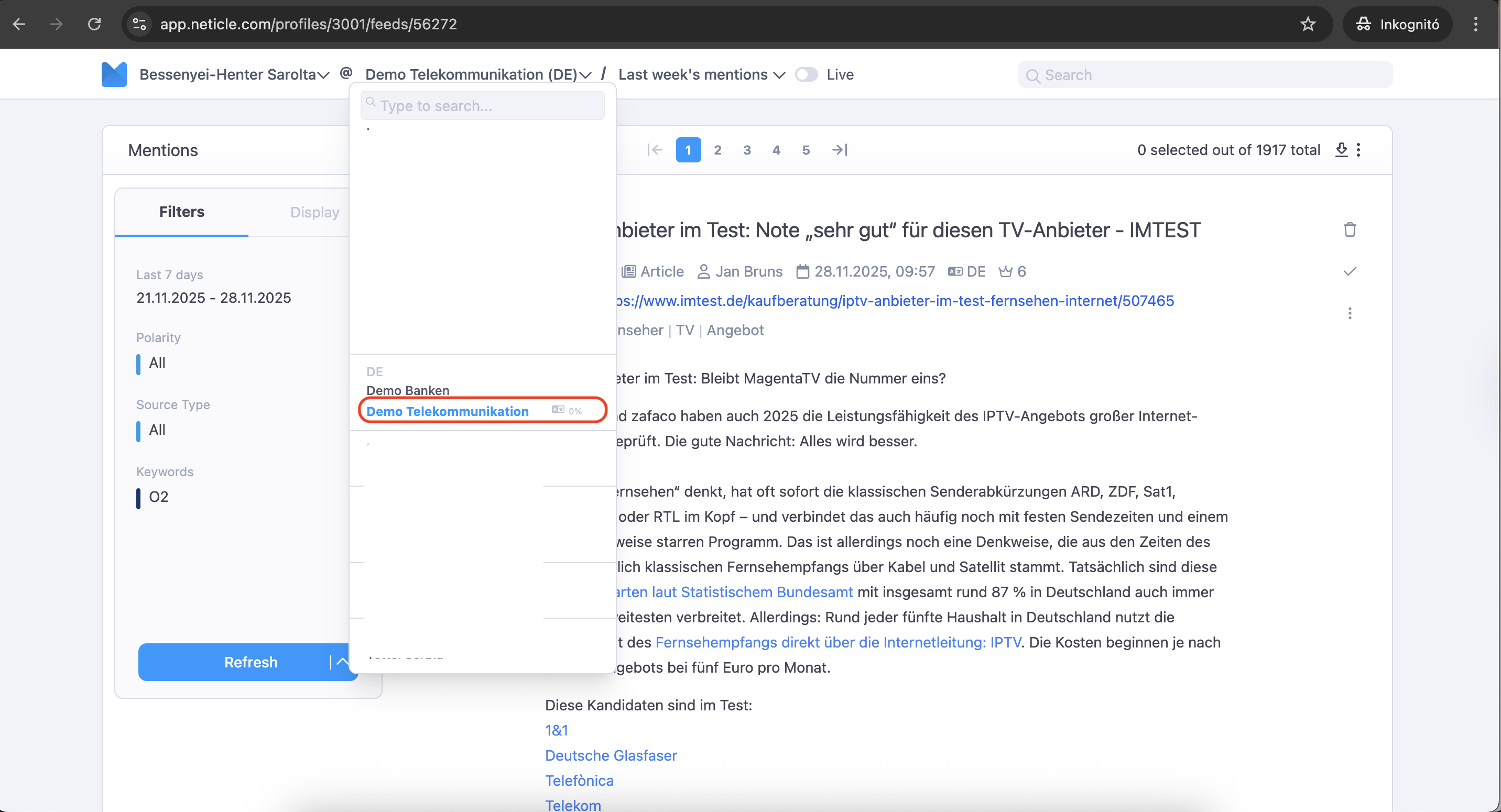Delete the IMTEST mention with trash icon

point(1350,229)
